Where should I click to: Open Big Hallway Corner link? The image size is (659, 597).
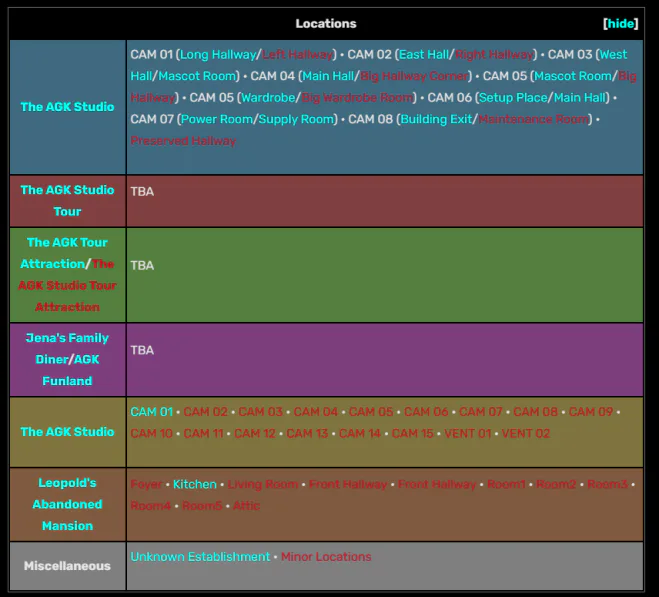point(414,76)
